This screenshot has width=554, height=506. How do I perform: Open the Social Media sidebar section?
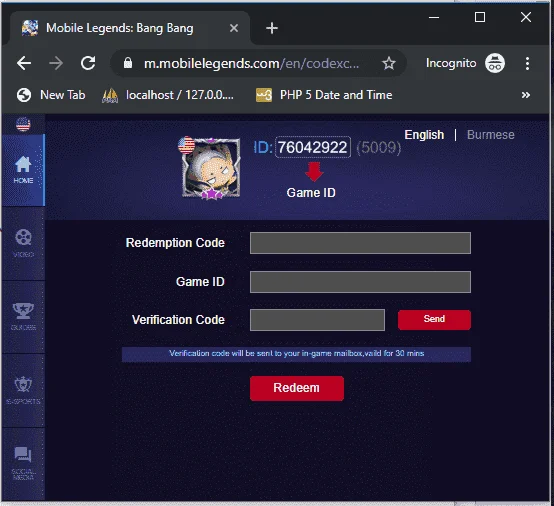[x=23, y=464]
